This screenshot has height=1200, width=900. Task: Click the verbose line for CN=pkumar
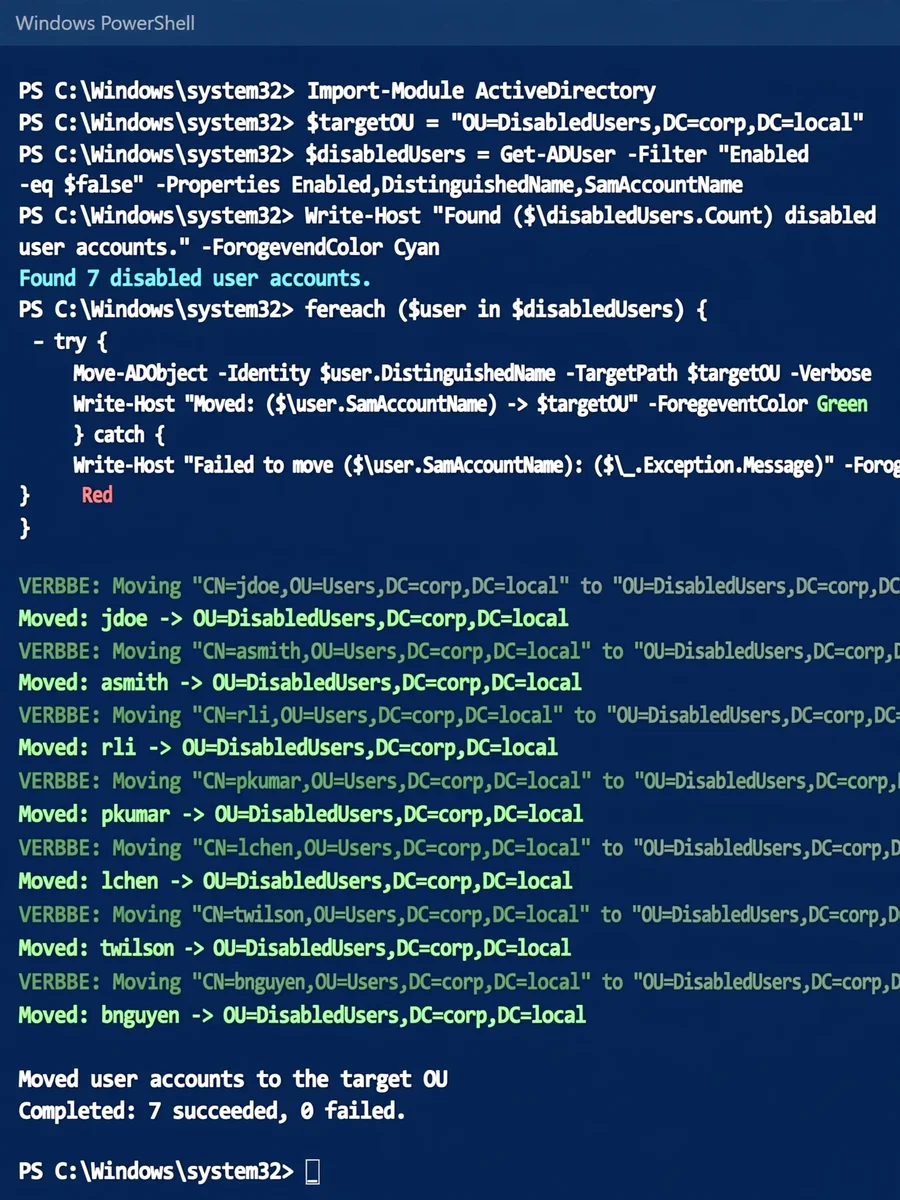(x=459, y=781)
